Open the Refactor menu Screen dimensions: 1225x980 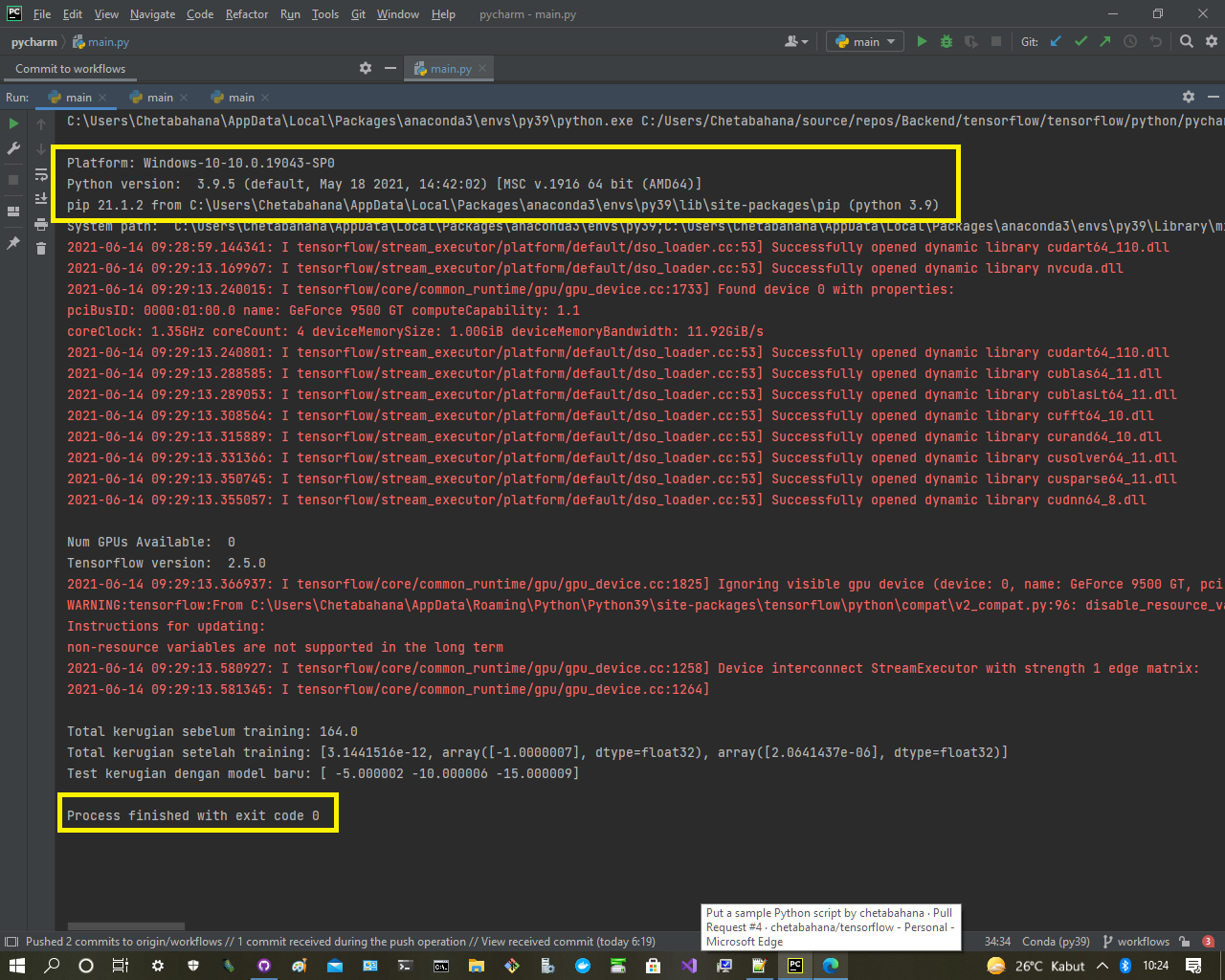click(247, 14)
